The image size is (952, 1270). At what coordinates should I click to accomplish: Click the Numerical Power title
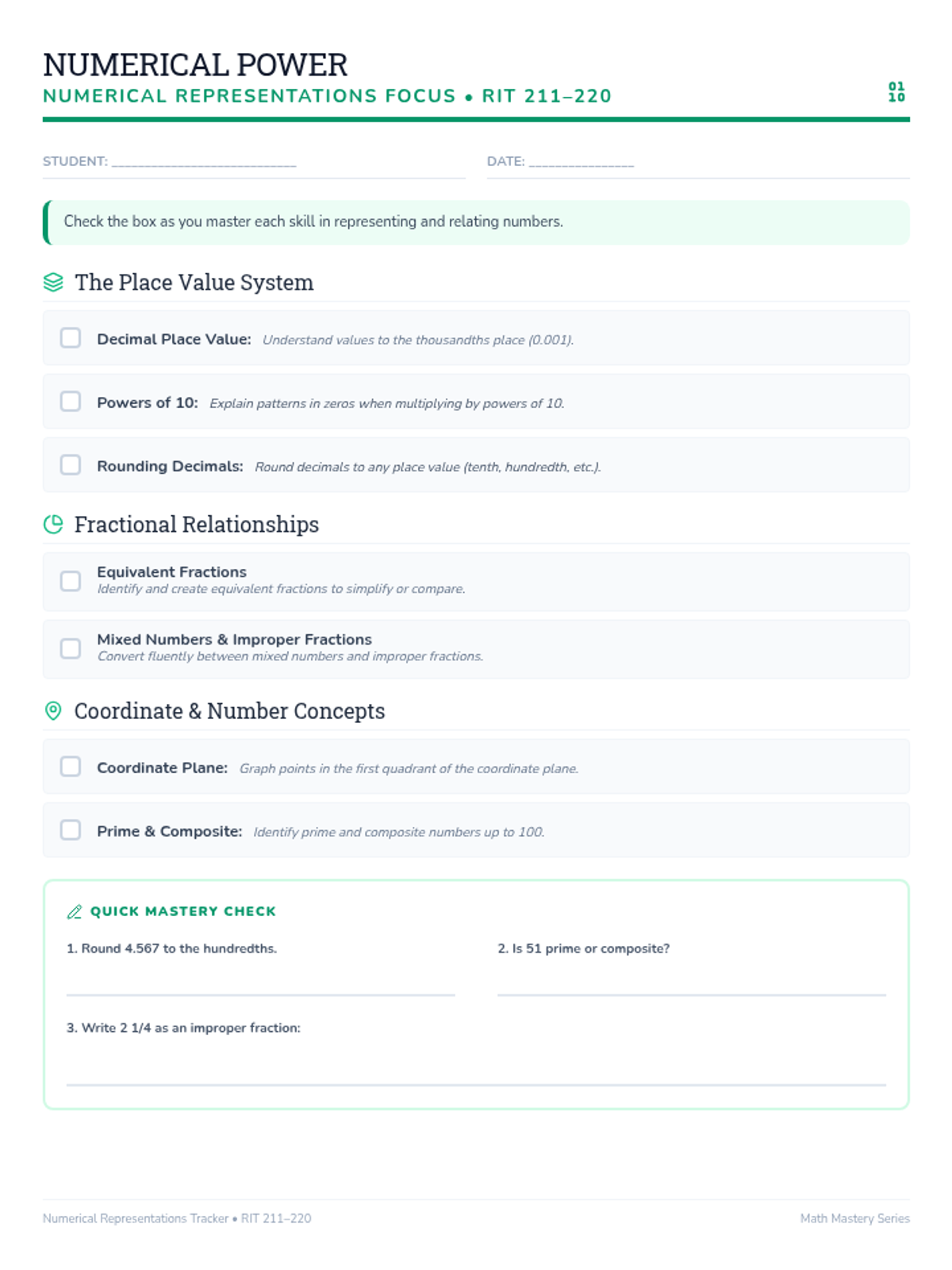(x=195, y=65)
